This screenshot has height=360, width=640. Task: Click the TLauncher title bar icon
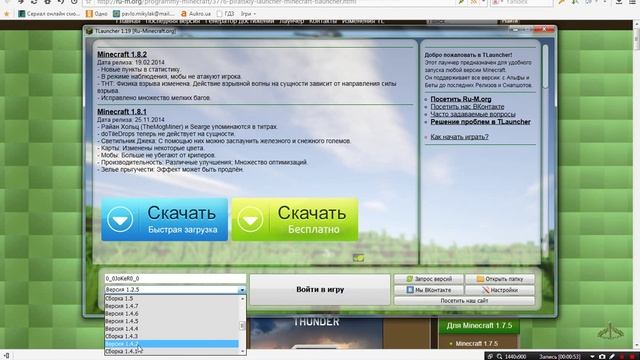(89, 31)
